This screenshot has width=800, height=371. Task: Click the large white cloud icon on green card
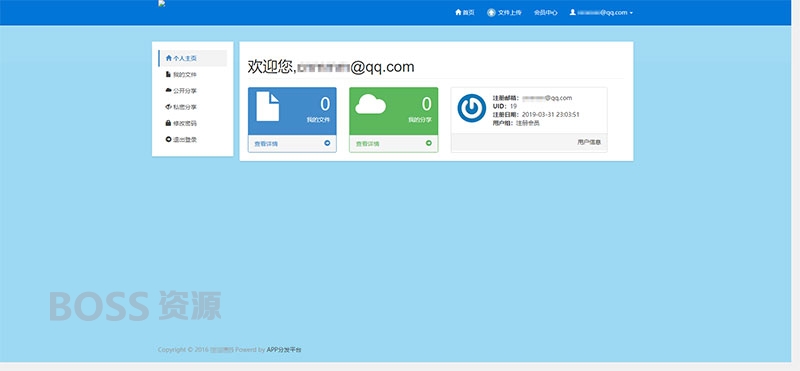pos(370,104)
